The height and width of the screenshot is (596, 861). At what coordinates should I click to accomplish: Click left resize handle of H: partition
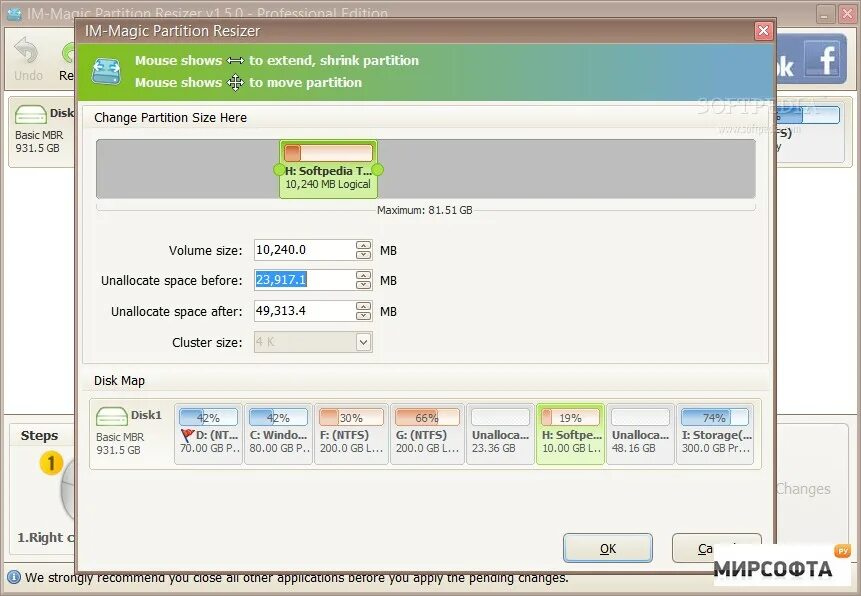click(x=279, y=170)
